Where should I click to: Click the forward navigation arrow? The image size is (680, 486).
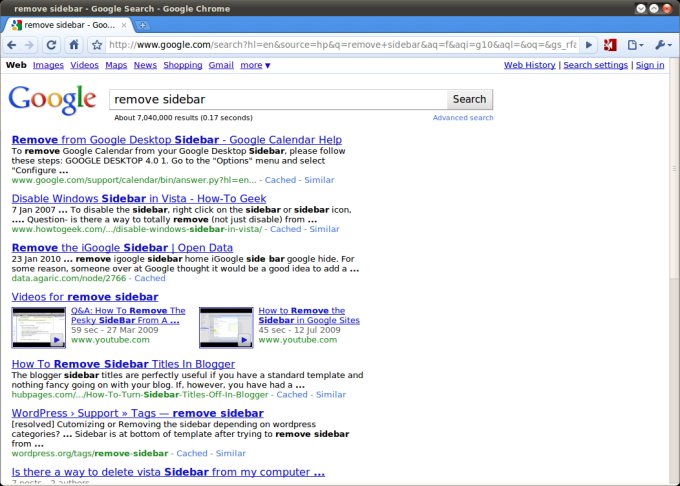click(29, 45)
